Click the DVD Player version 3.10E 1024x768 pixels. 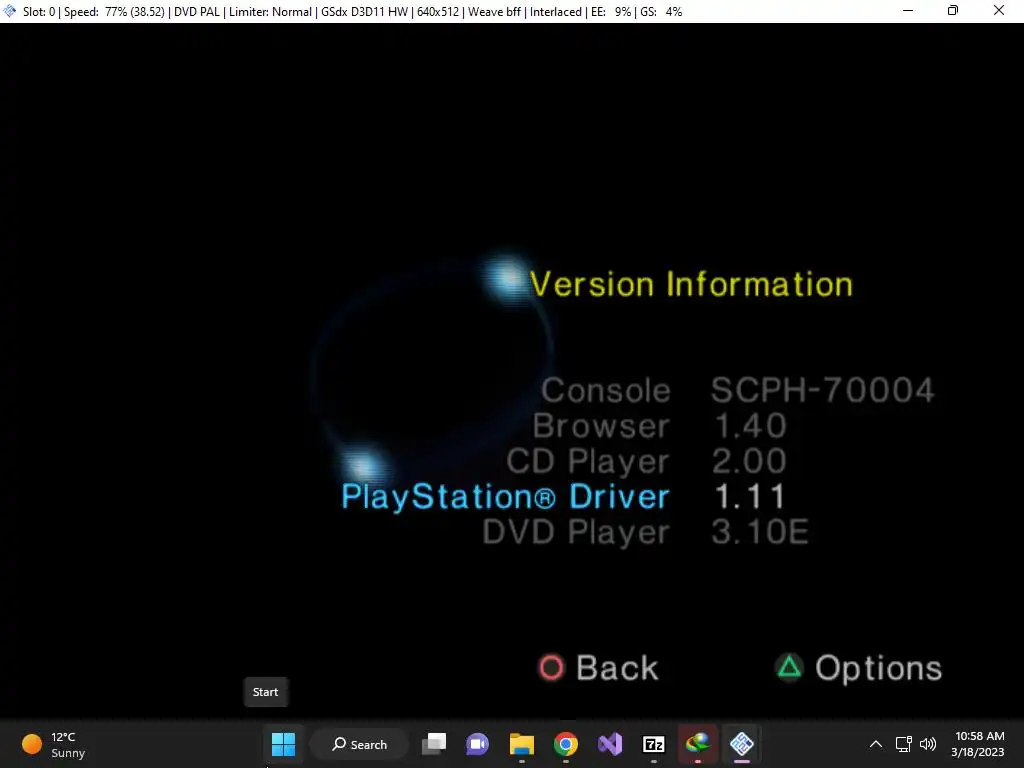[760, 532]
